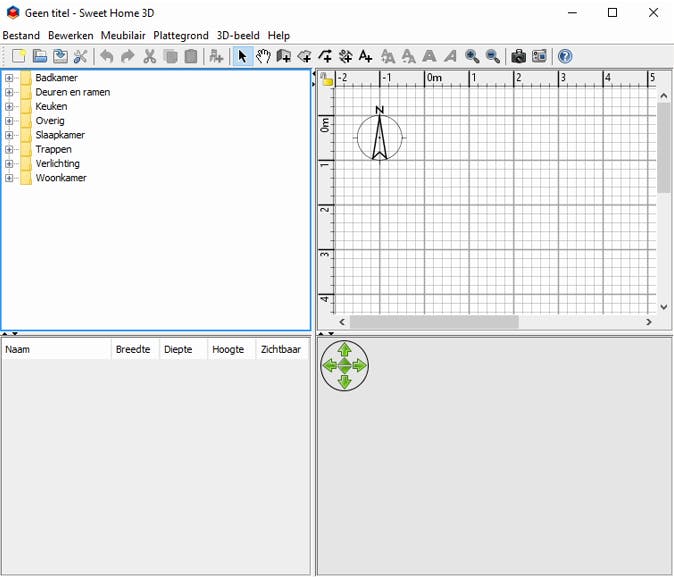Select the Pan hand tool

click(x=263, y=57)
